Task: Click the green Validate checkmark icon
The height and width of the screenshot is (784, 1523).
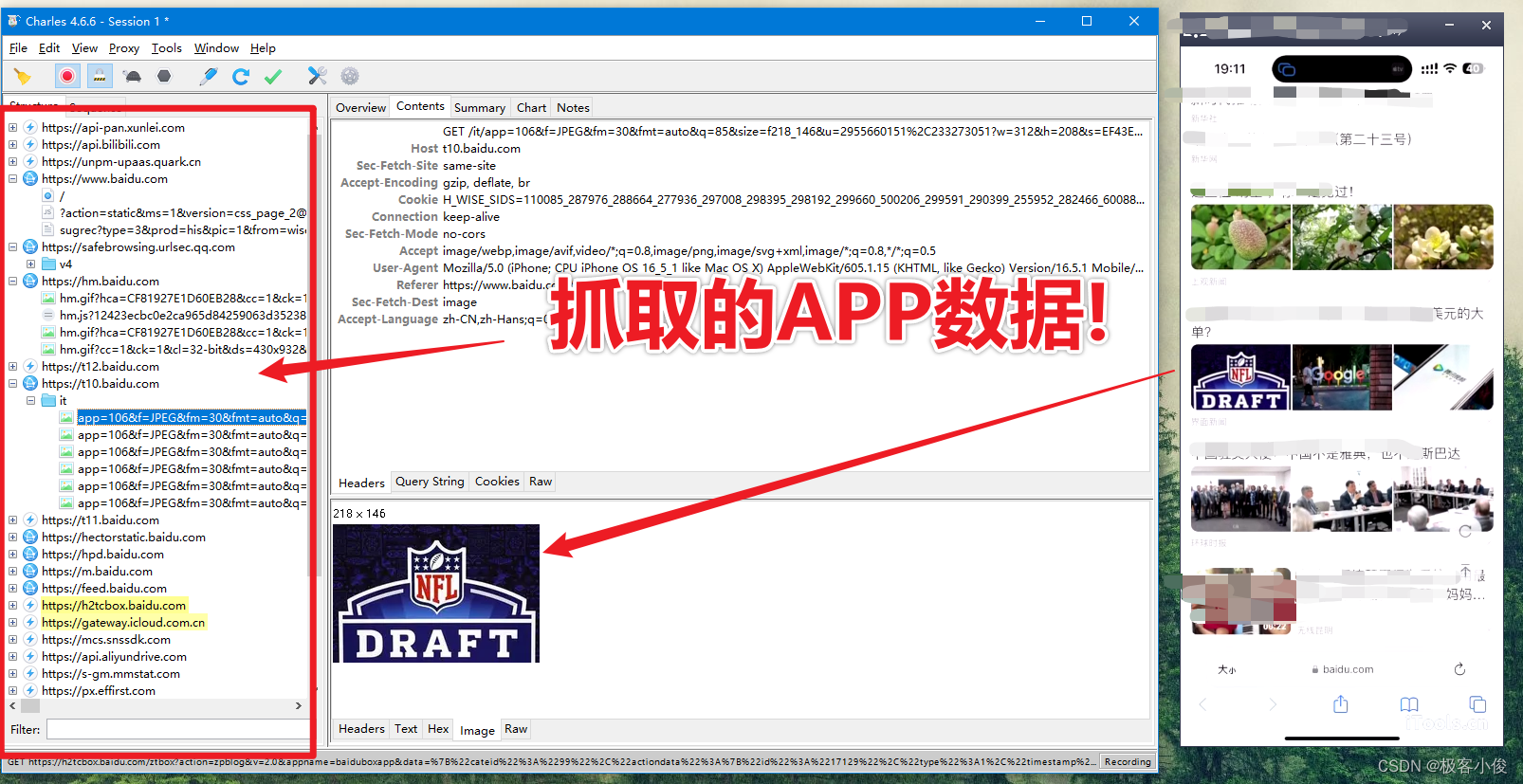Action: click(273, 76)
